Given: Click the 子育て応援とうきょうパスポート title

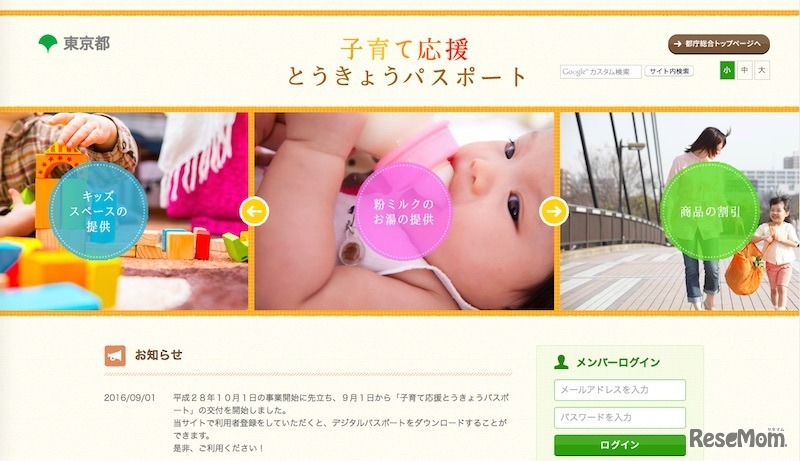Looking at the screenshot, I should click(406, 63).
